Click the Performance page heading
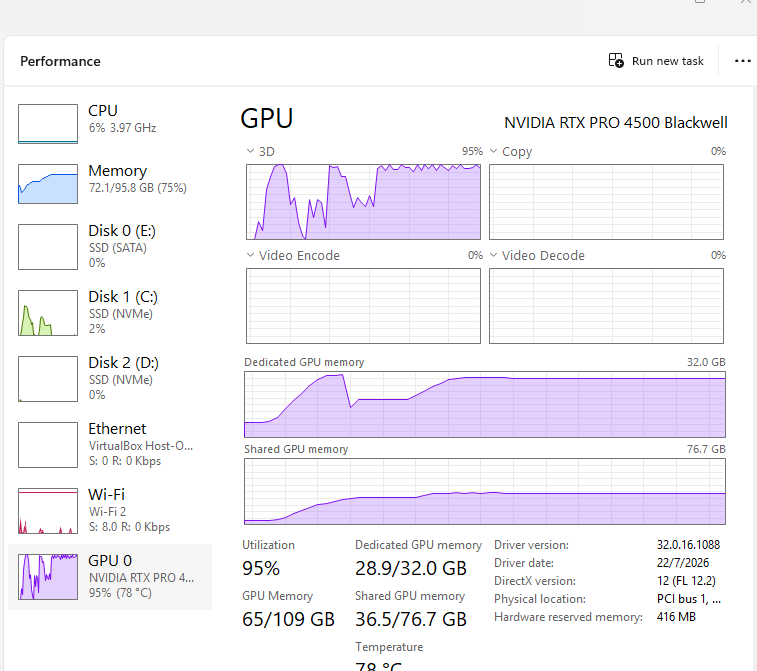This screenshot has height=671, width=757. coord(60,61)
